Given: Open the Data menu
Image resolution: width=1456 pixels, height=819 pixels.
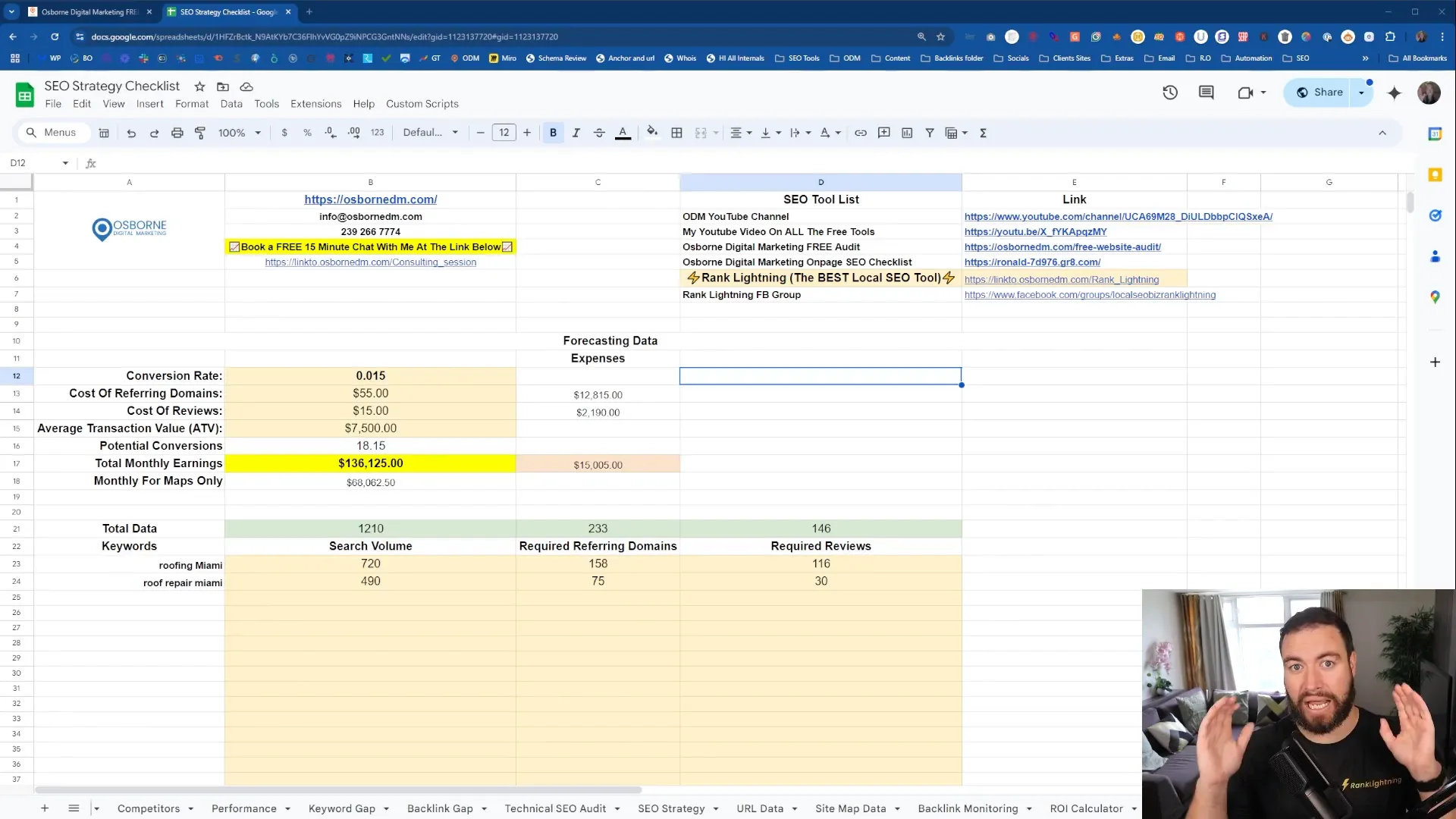Looking at the screenshot, I should click(x=231, y=104).
